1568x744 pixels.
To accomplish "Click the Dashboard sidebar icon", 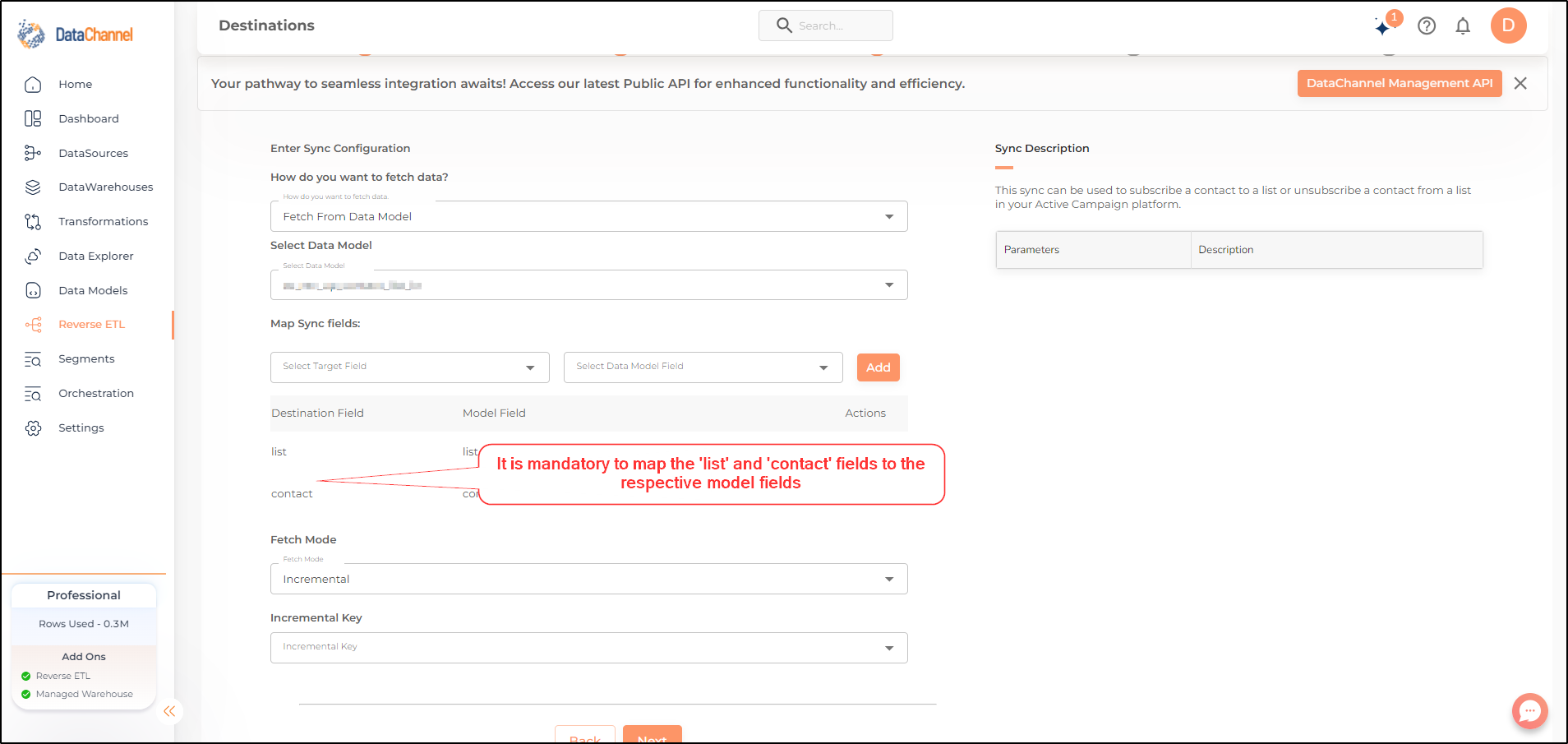I will [33, 119].
